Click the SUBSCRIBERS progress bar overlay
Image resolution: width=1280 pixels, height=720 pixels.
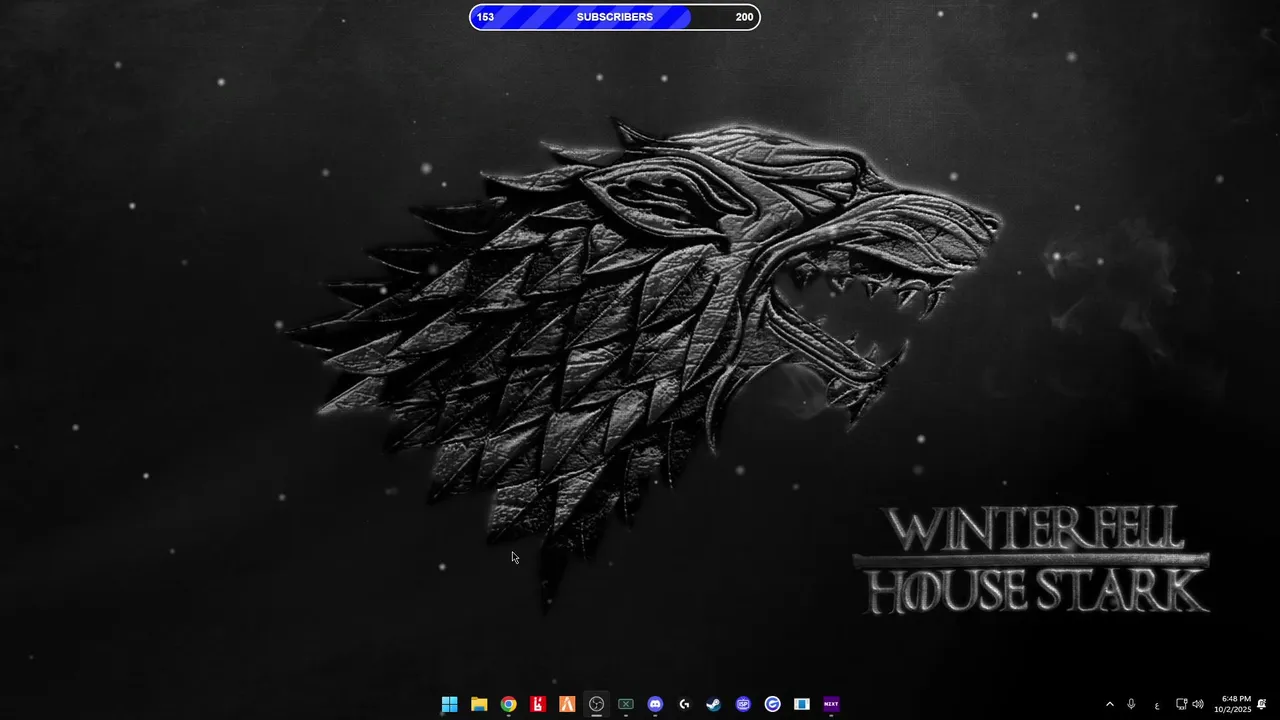(615, 17)
